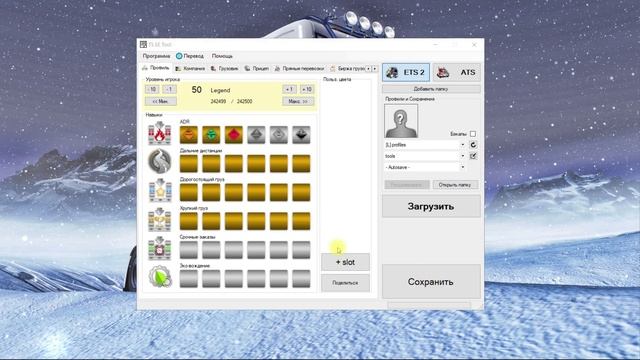Switch to the Компания tab
The width and height of the screenshot is (640, 360).
click(x=190, y=69)
